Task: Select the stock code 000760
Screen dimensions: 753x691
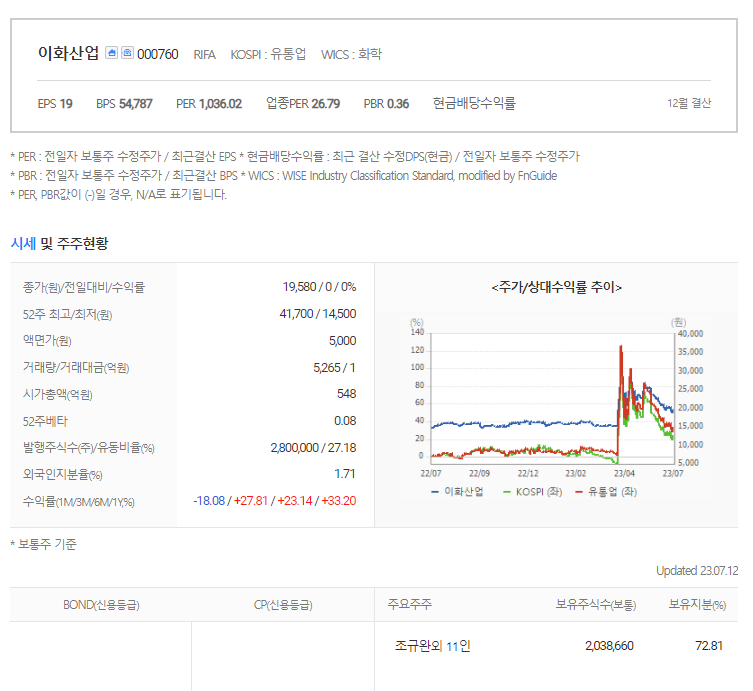Action: 158,54
